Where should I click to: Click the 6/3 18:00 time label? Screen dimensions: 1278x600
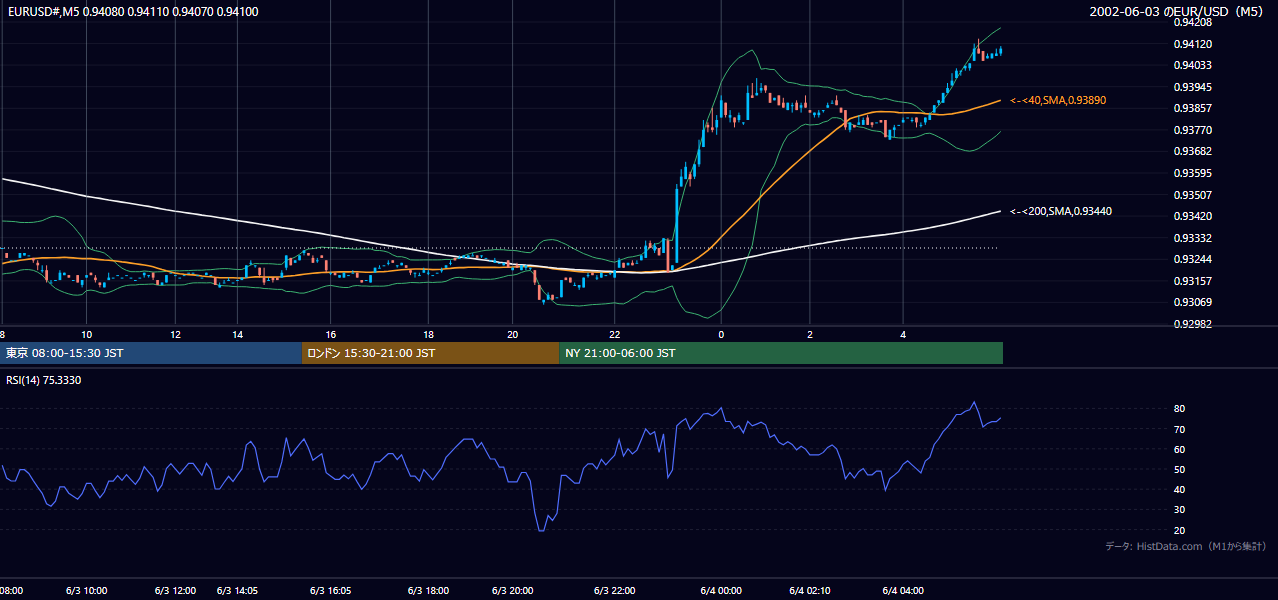click(x=428, y=591)
